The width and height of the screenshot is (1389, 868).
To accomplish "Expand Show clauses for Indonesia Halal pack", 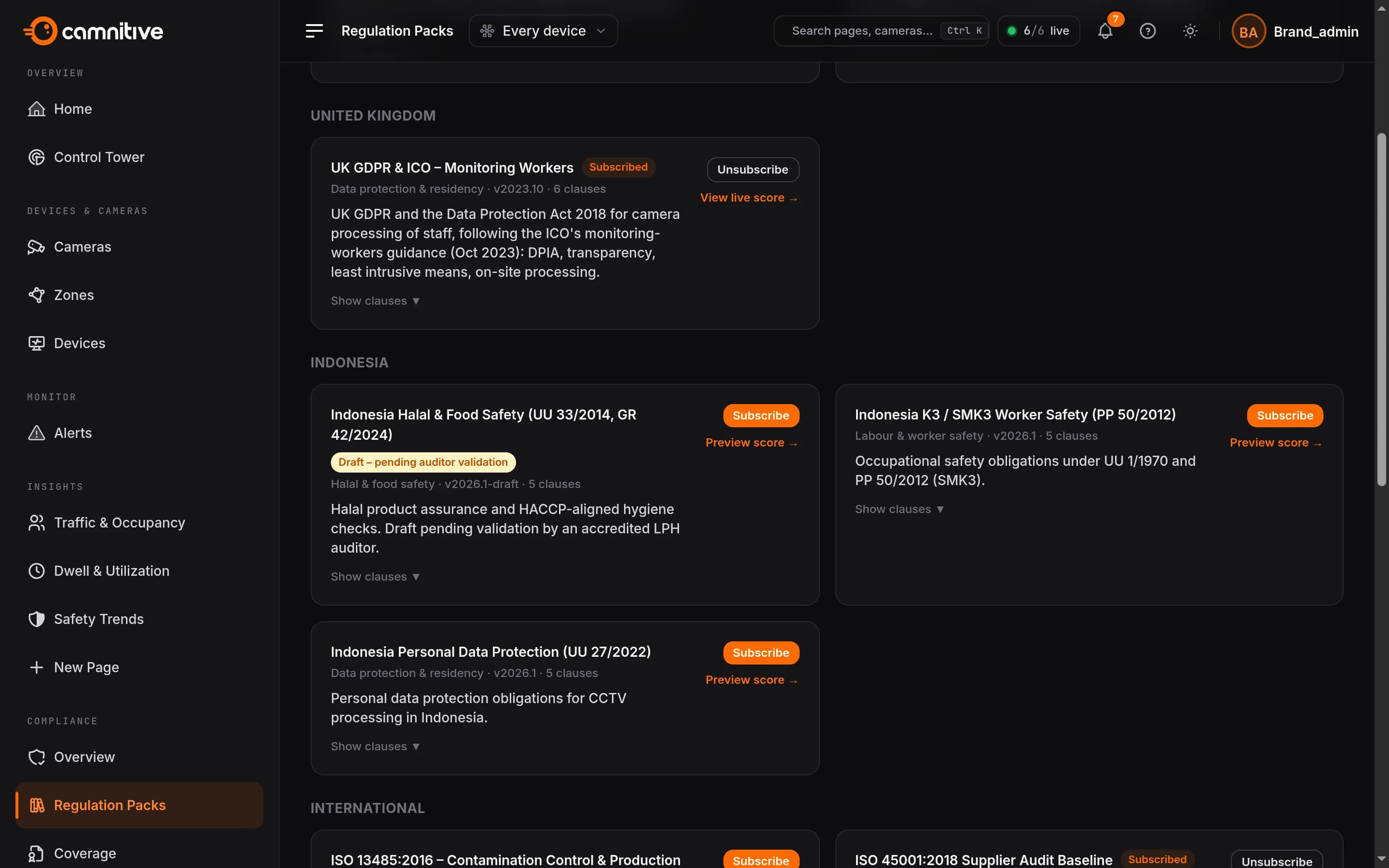I will (x=375, y=576).
